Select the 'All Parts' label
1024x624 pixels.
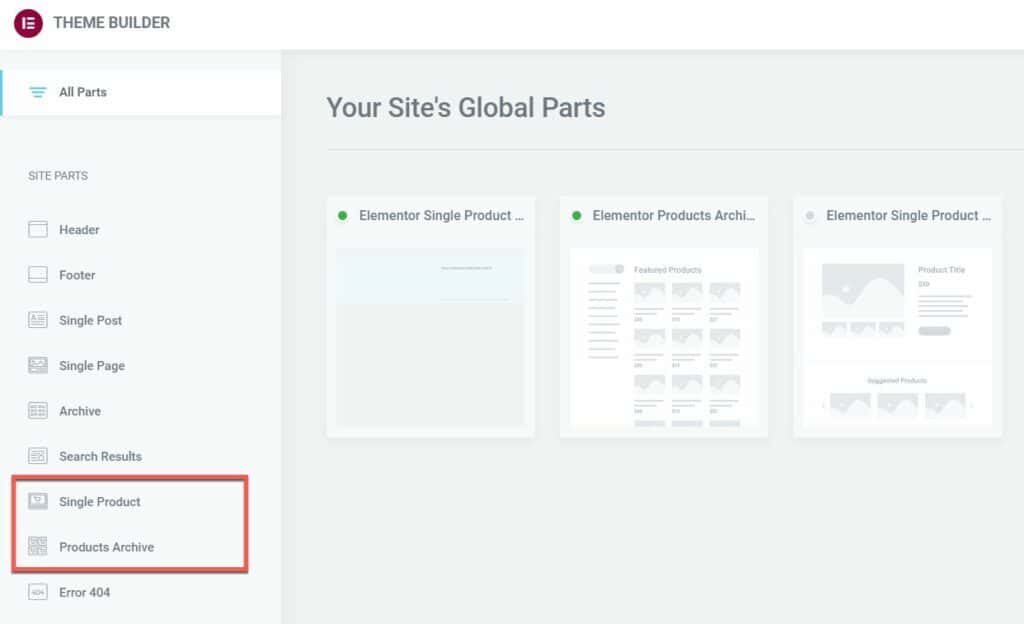pos(83,92)
